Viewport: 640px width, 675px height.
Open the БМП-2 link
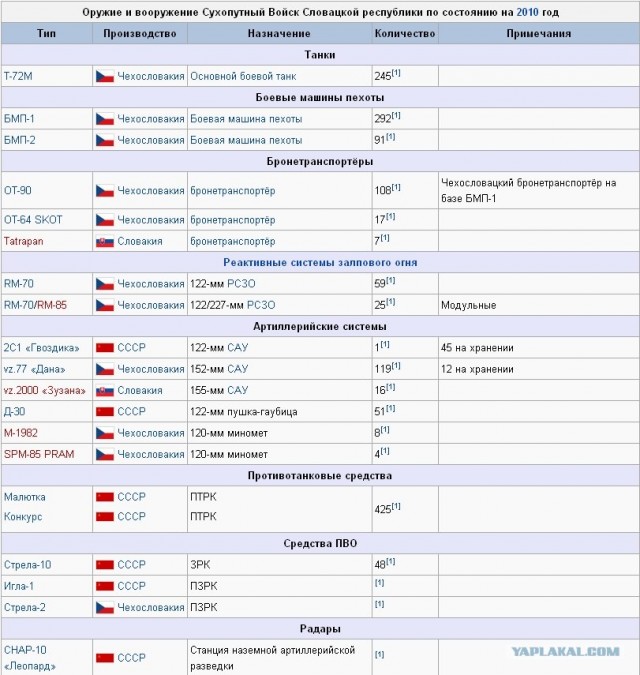19,140
